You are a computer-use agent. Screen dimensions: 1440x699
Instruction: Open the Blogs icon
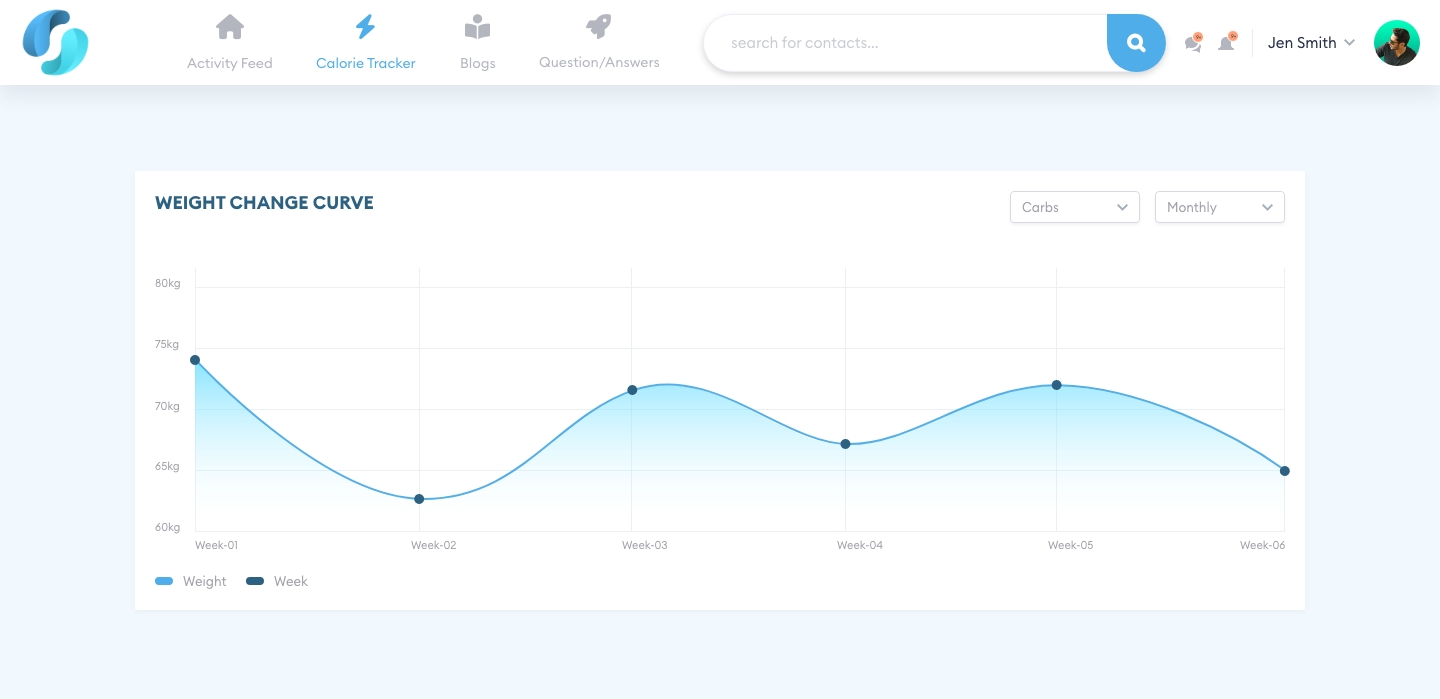click(x=477, y=26)
